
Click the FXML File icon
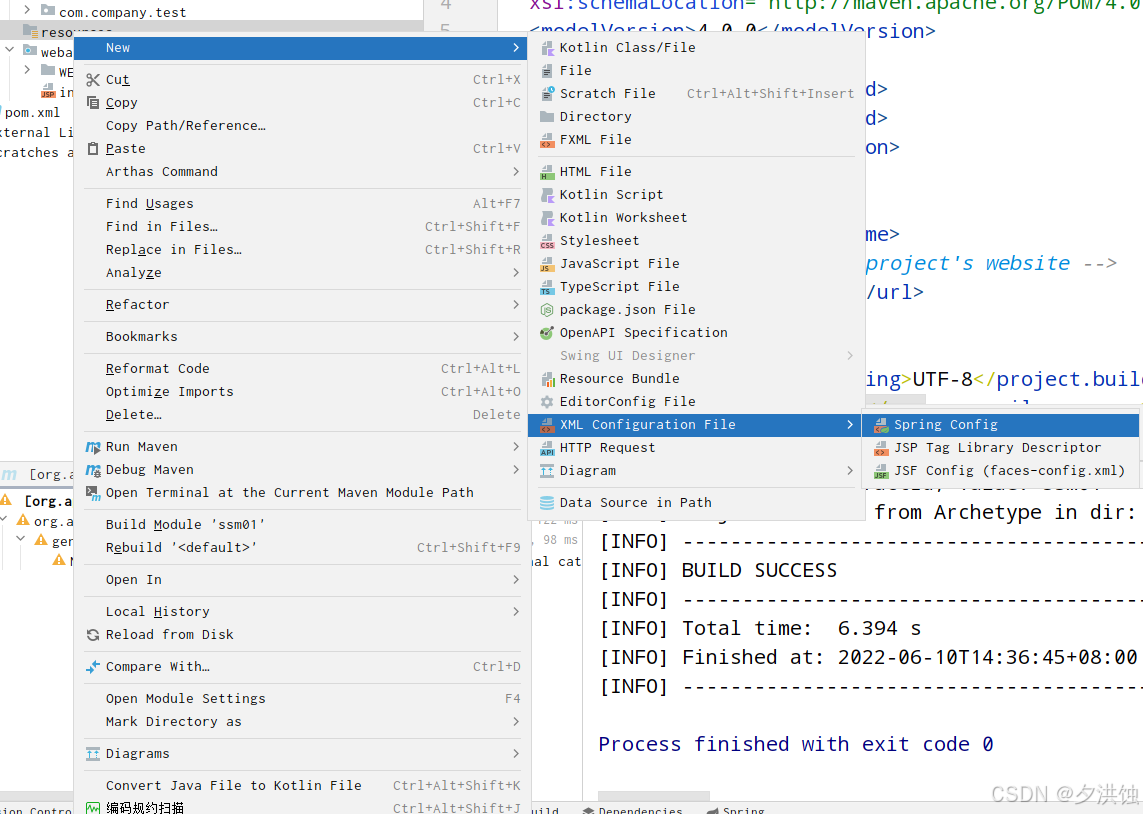point(547,140)
